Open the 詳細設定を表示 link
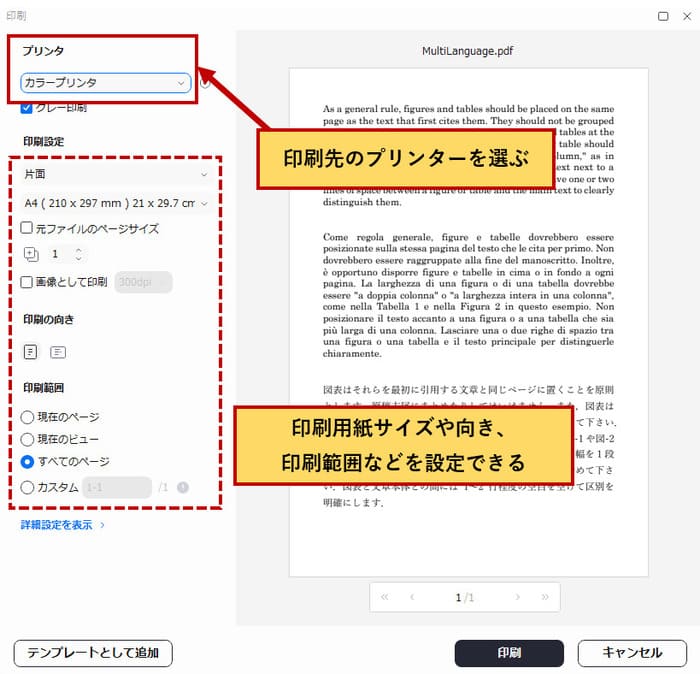 click(62, 525)
